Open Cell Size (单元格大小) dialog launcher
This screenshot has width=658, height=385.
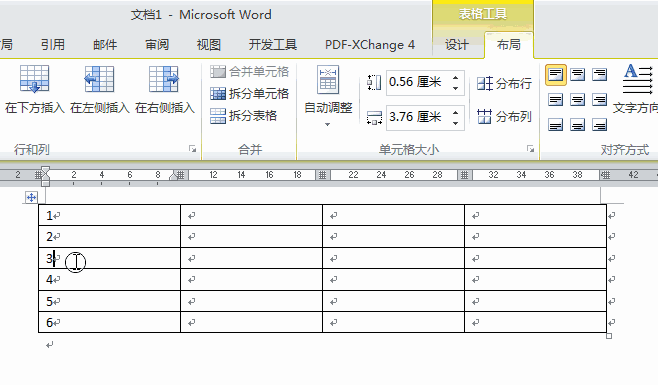pos(530,149)
